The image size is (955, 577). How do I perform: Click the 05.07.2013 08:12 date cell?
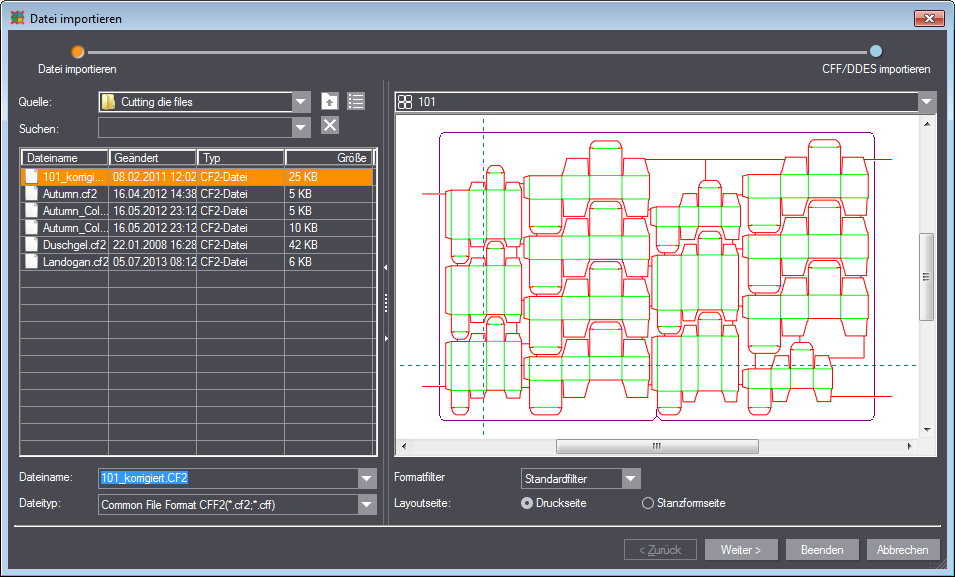pos(153,262)
